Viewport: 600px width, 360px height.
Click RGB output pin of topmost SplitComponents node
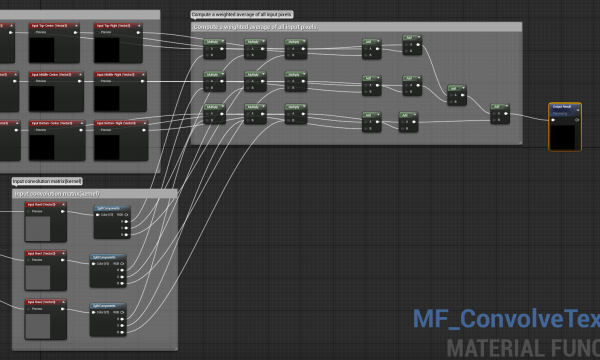pos(126,215)
